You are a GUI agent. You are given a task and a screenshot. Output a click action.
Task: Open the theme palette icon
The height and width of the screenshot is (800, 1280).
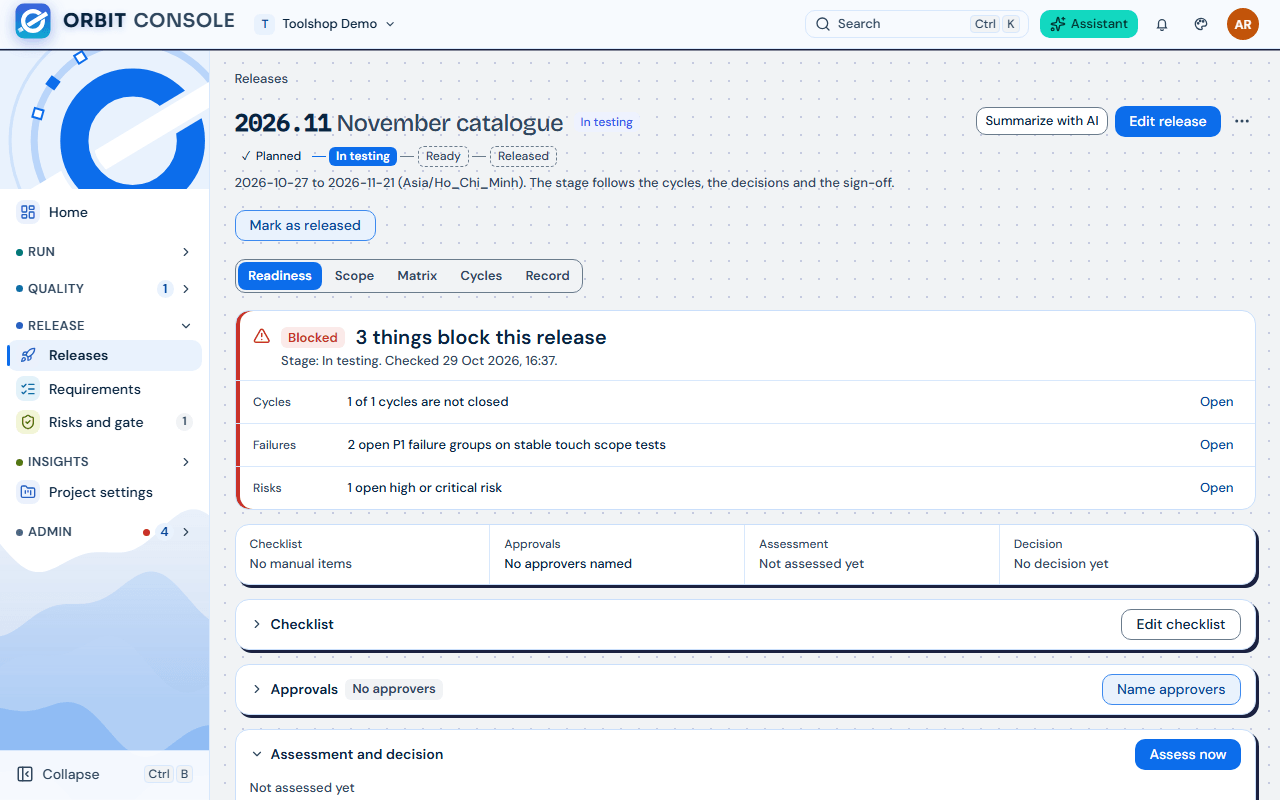[1201, 24]
